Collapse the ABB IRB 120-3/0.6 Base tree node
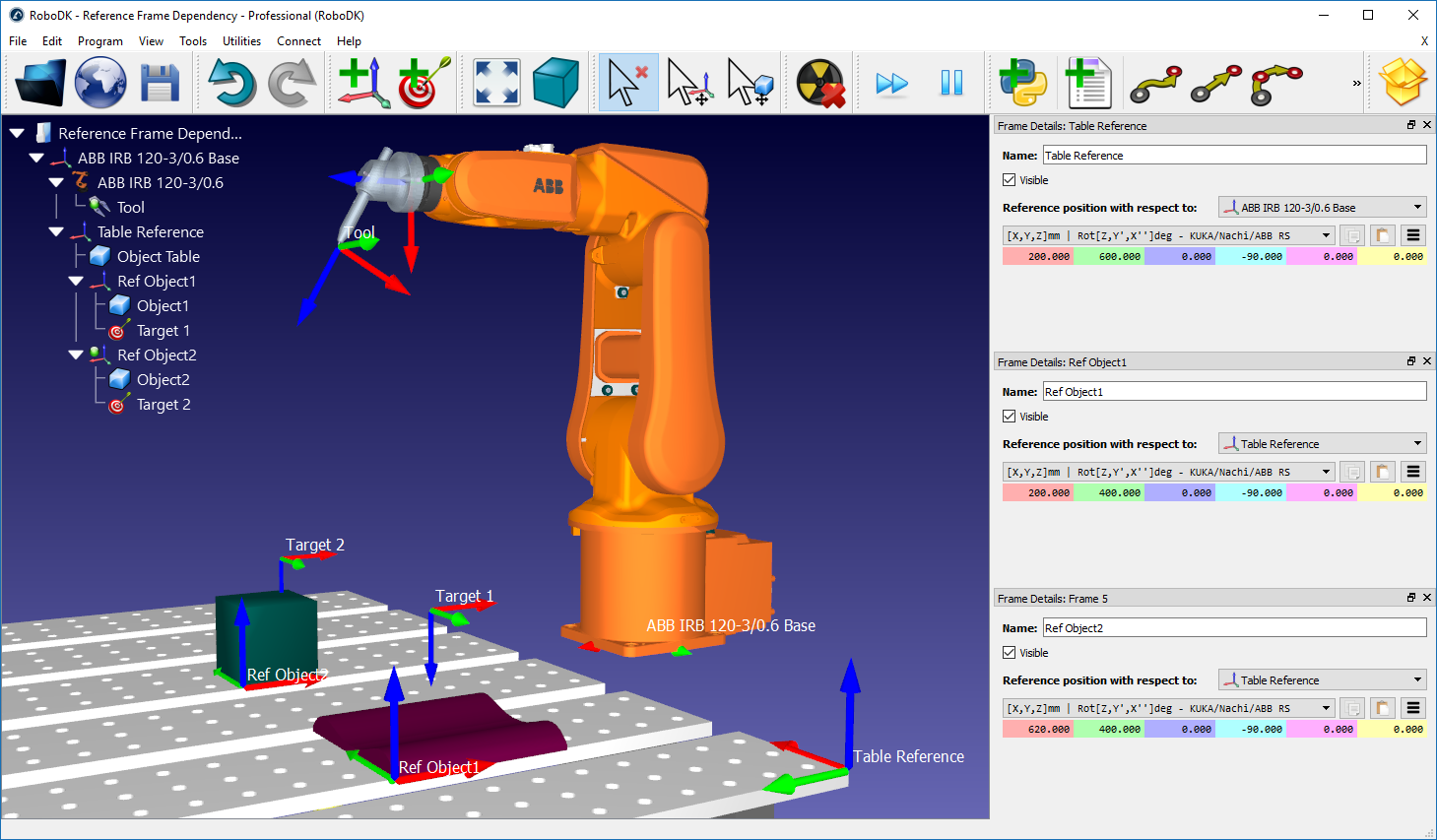Image resolution: width=1437 pixels, height=840 pixels. (x=36, y=158)
